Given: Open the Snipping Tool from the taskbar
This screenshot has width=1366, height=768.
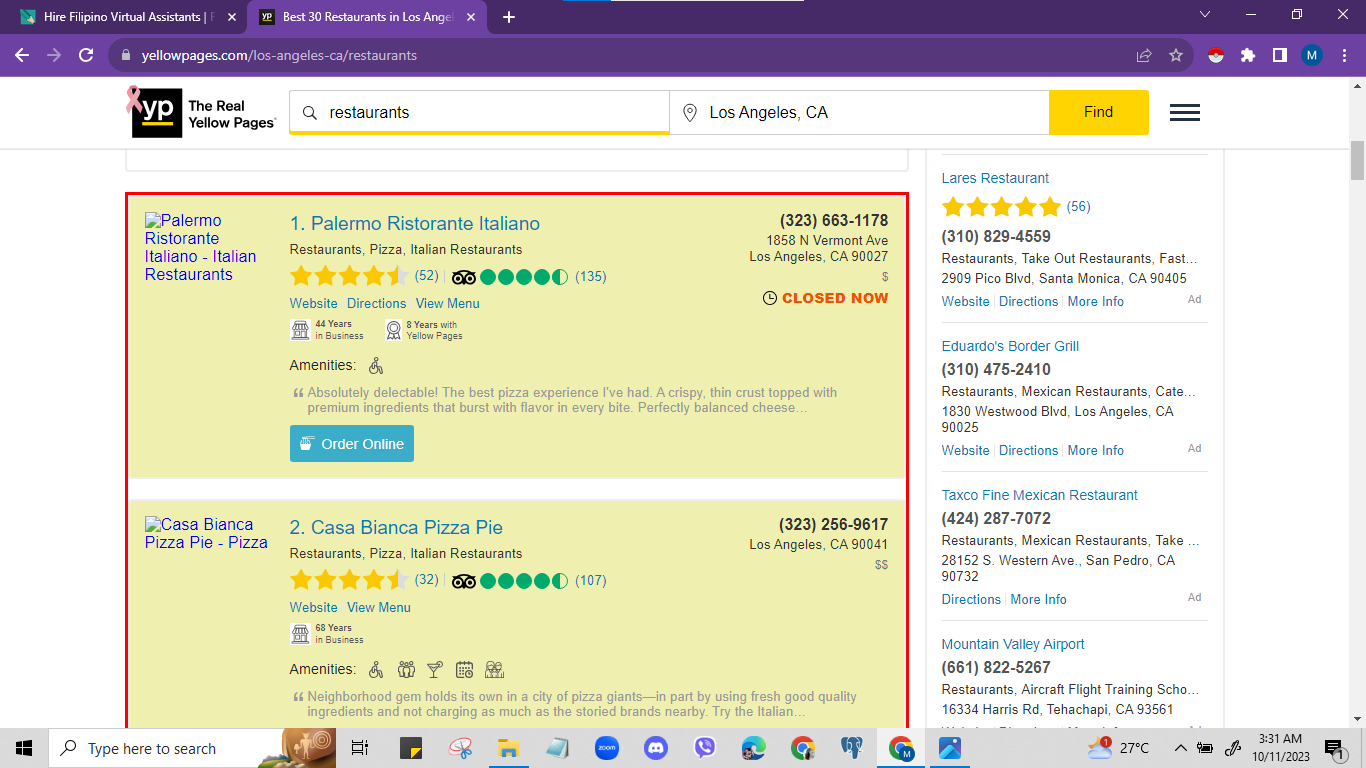Looking at the screenshot, I should (x=460, y=748).
